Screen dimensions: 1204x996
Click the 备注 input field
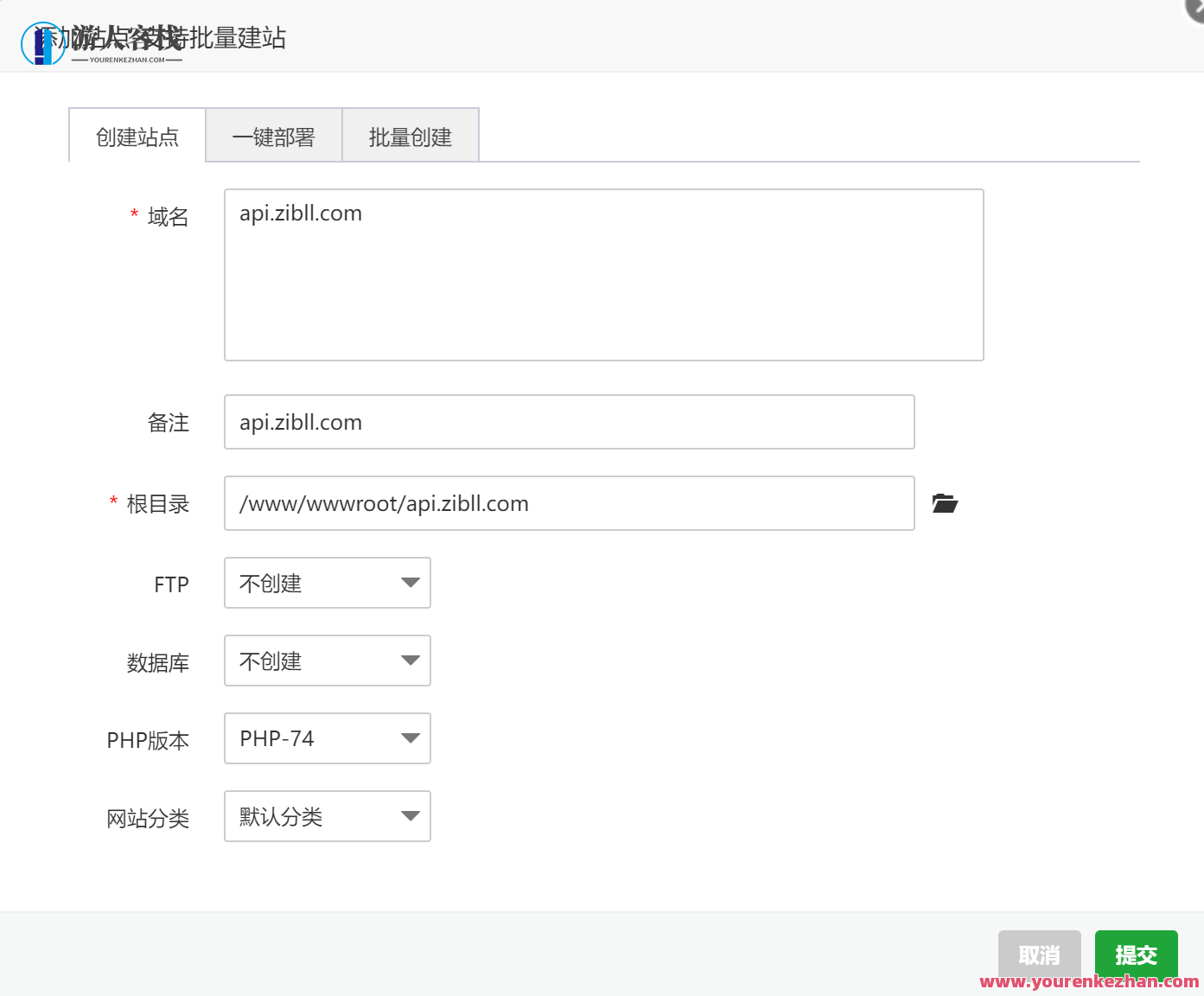(569, 422)
